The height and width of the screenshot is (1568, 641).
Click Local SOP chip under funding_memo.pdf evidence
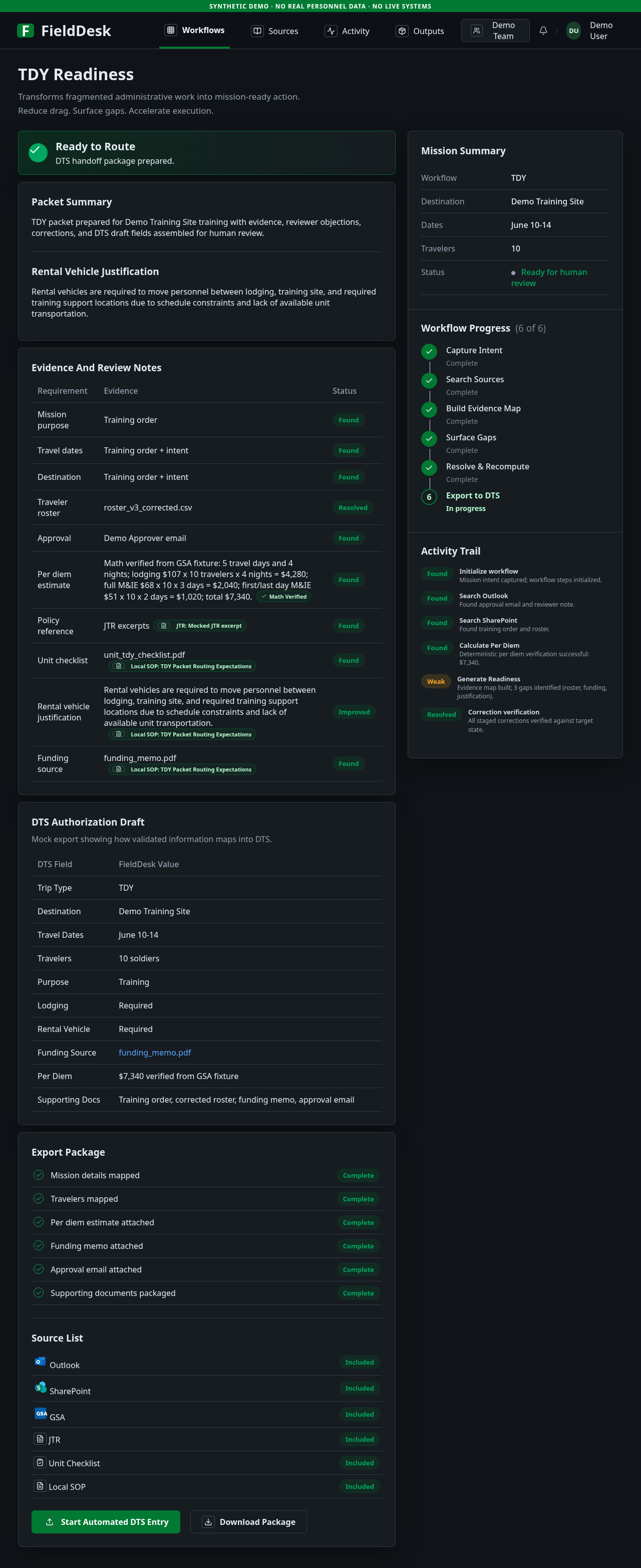point(182,769)
